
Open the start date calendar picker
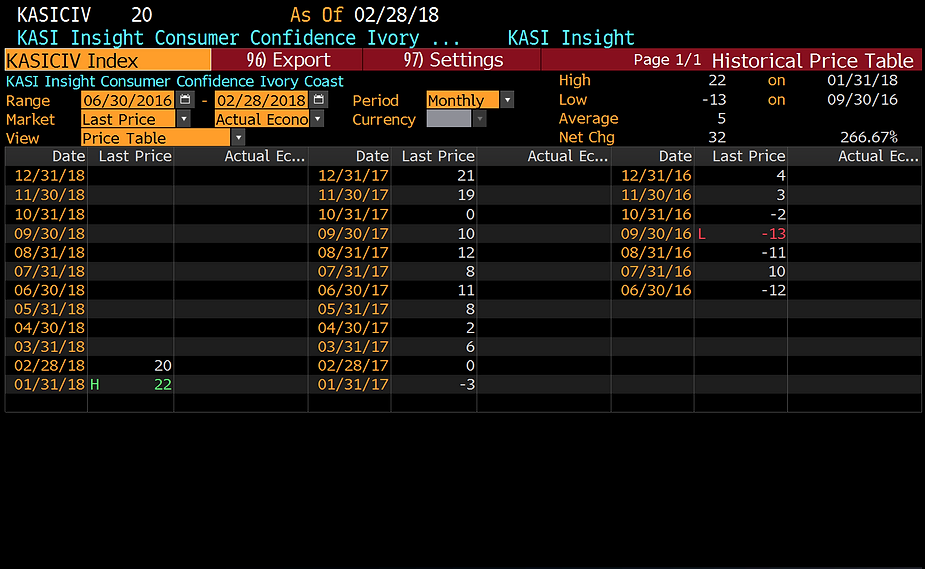tap(186, 100)
